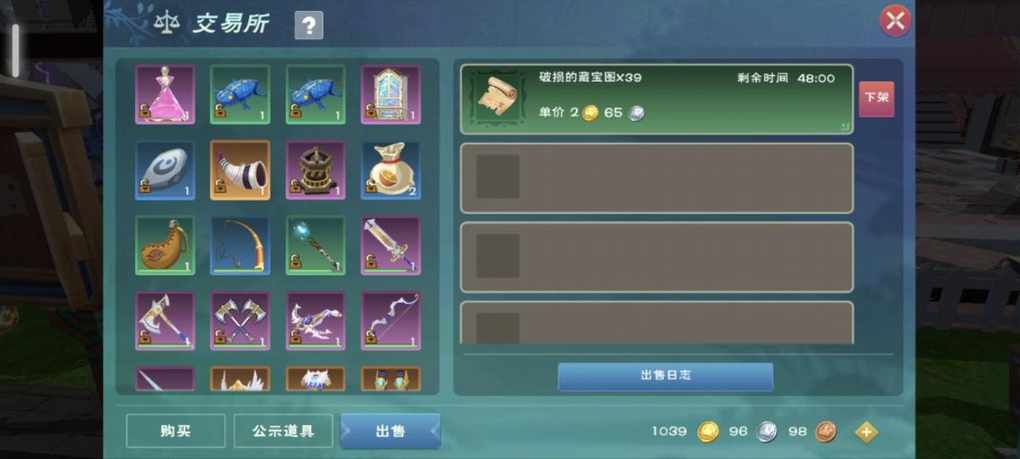This screenshot has height=459, width=1020.
Task: Open the 出售日志 sales log
Action: 665,376
